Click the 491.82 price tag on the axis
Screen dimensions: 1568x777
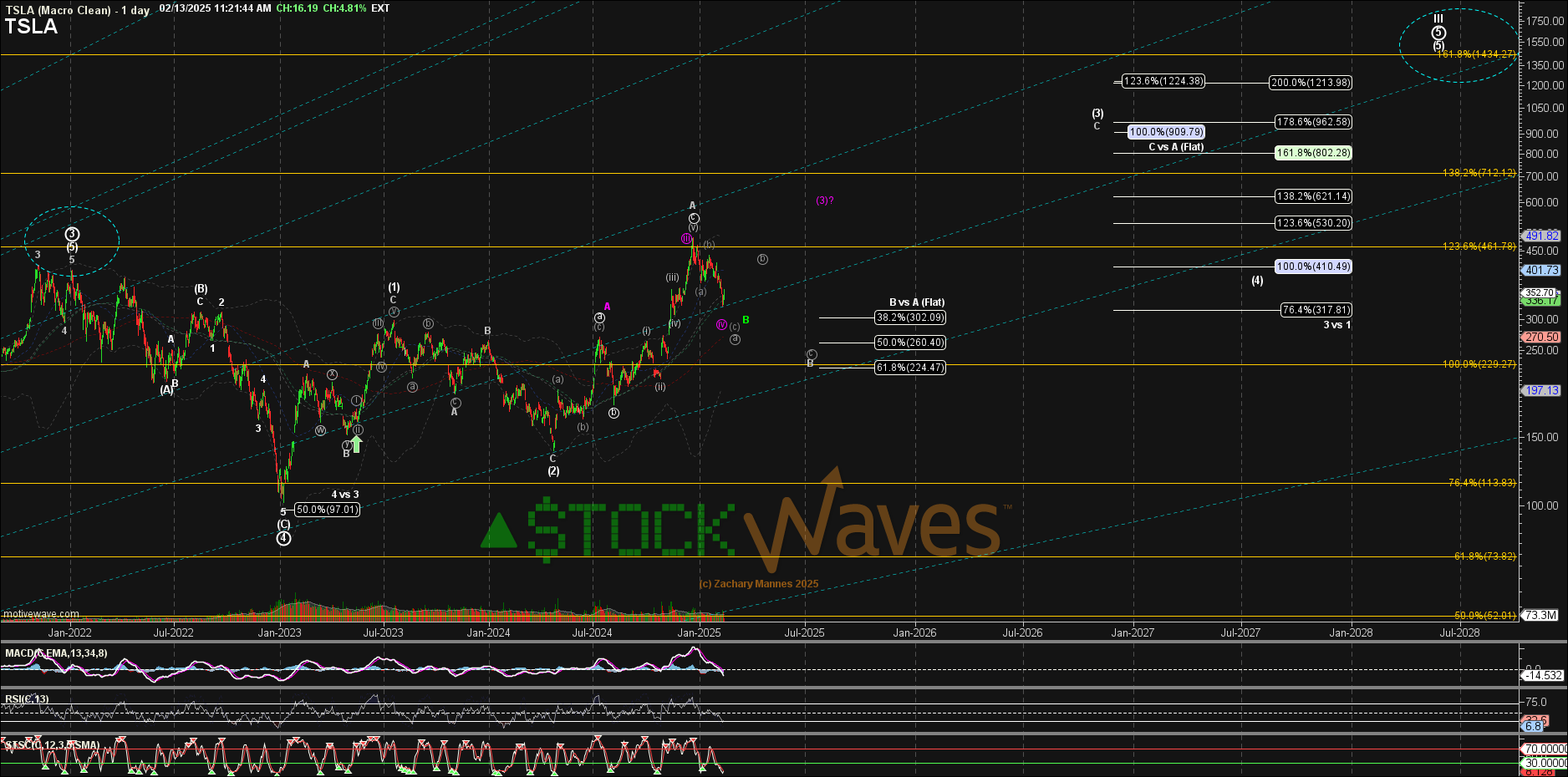click(1542, 236)
